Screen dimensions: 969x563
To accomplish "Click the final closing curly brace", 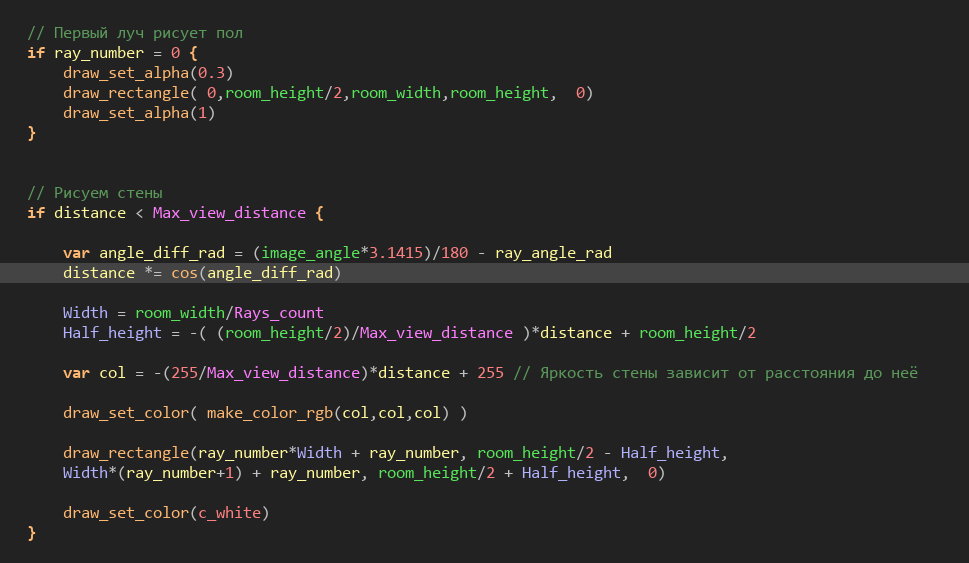I will [x=32, y=533].
